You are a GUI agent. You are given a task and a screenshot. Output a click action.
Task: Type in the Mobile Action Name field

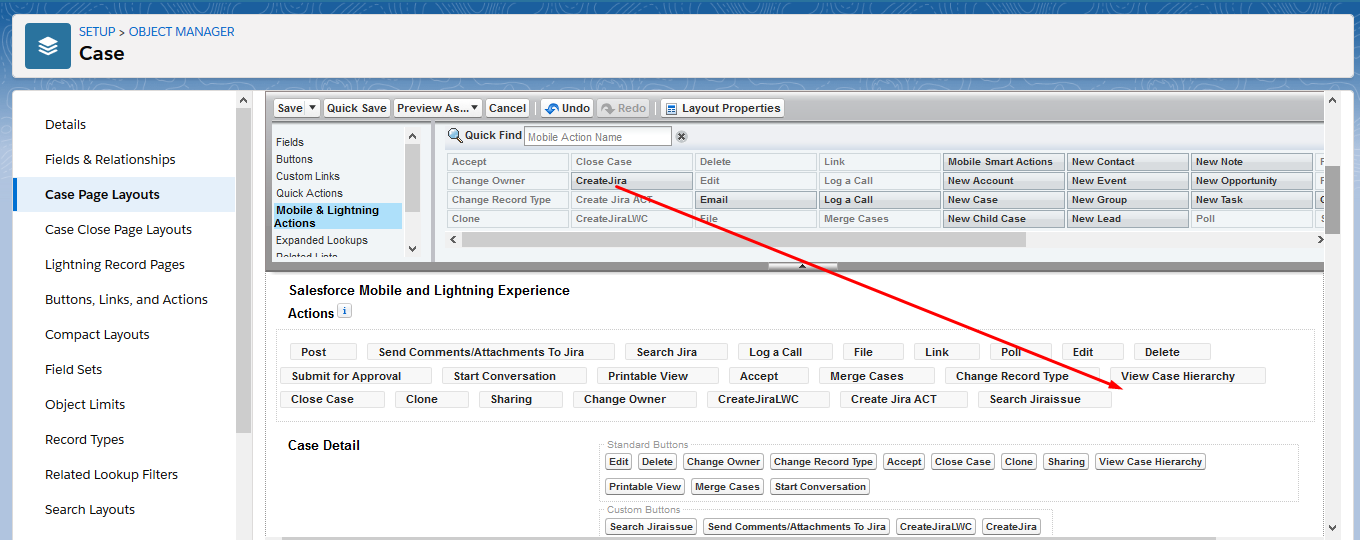pyautogui.click(x=598, y=137)
